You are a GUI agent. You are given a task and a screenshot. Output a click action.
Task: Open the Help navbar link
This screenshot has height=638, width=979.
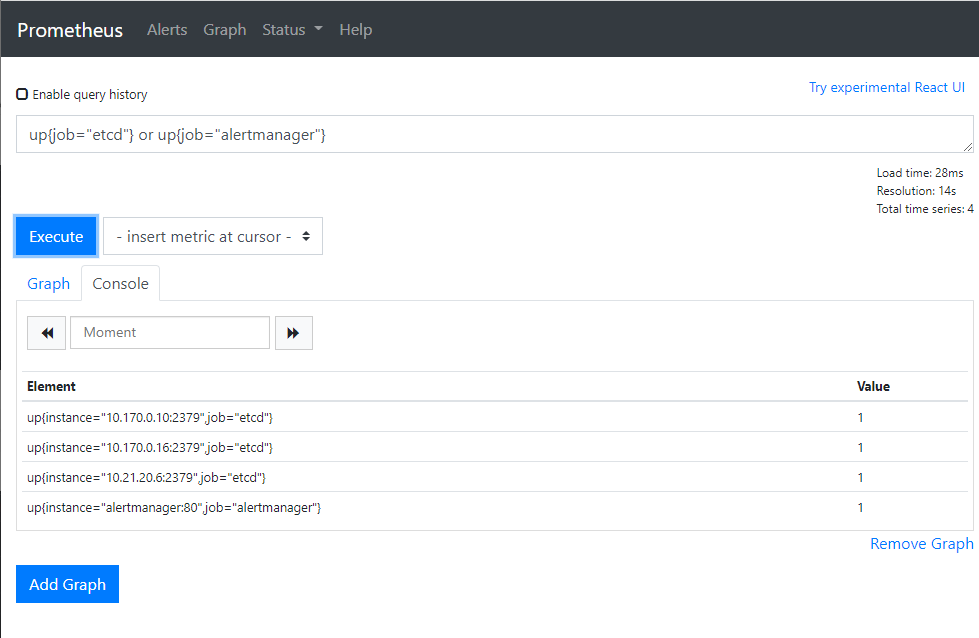pos(355,30)
